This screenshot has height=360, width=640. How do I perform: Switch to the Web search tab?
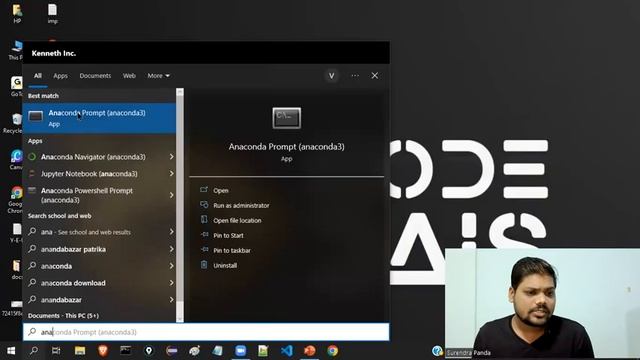pos(129,76)
